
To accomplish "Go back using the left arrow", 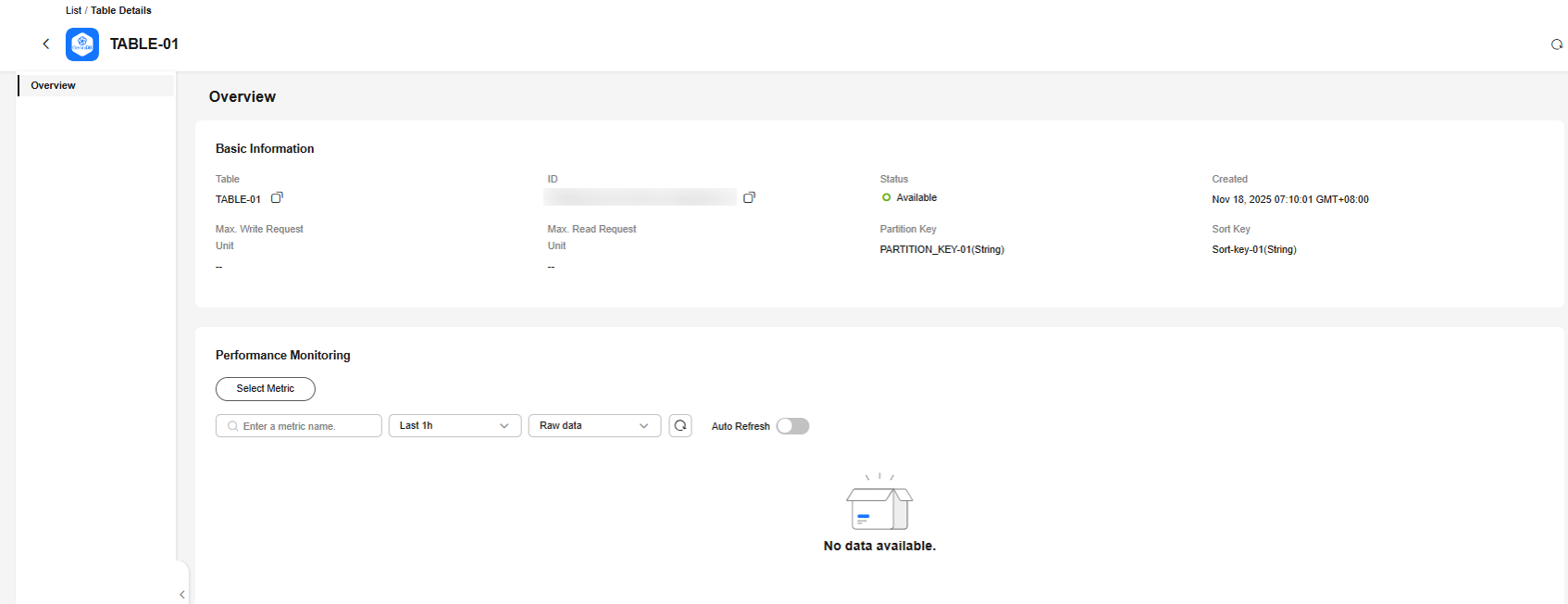I will [46, 44].
